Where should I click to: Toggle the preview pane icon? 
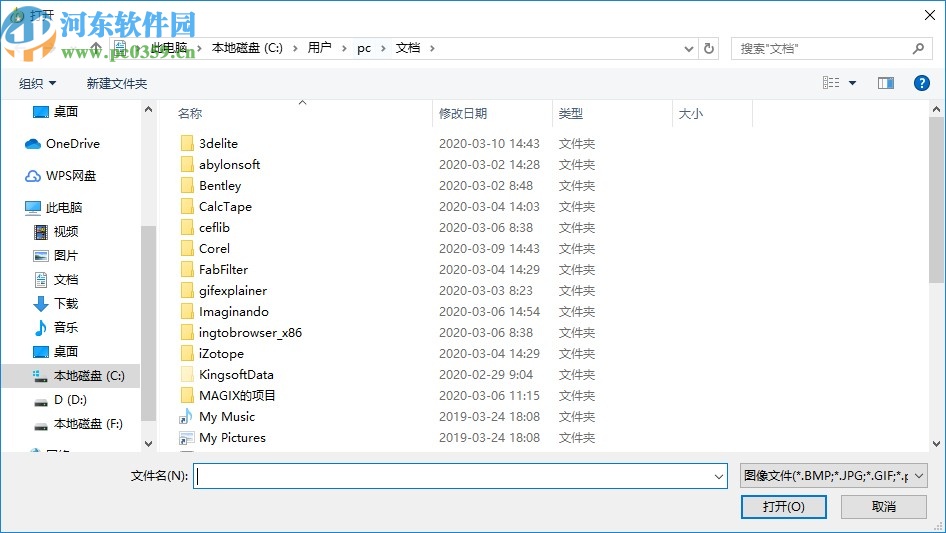tap(886, 83)
